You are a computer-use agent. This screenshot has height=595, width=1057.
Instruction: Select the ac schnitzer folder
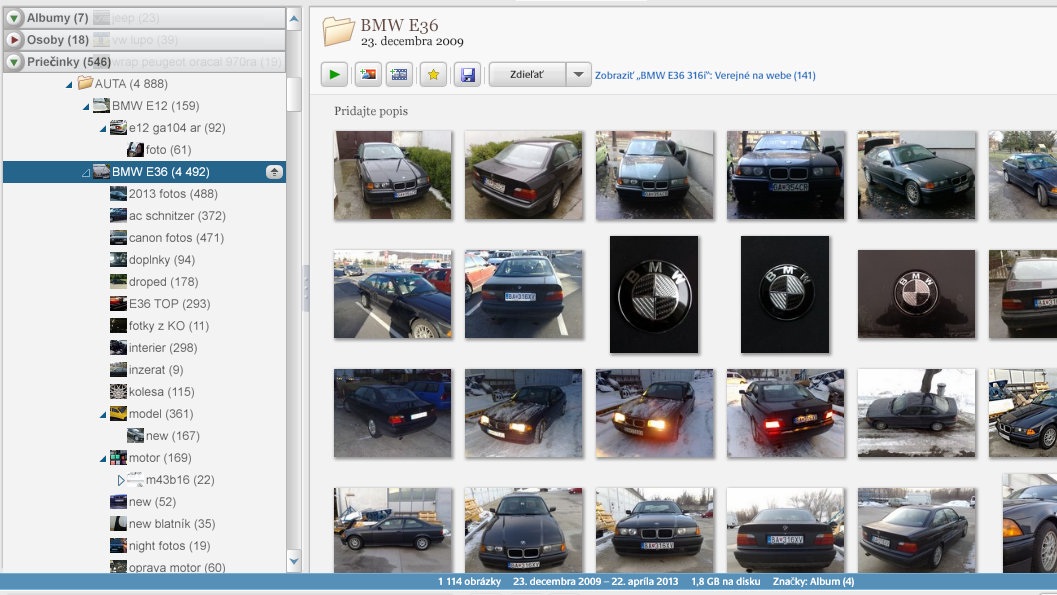[162, 216]
